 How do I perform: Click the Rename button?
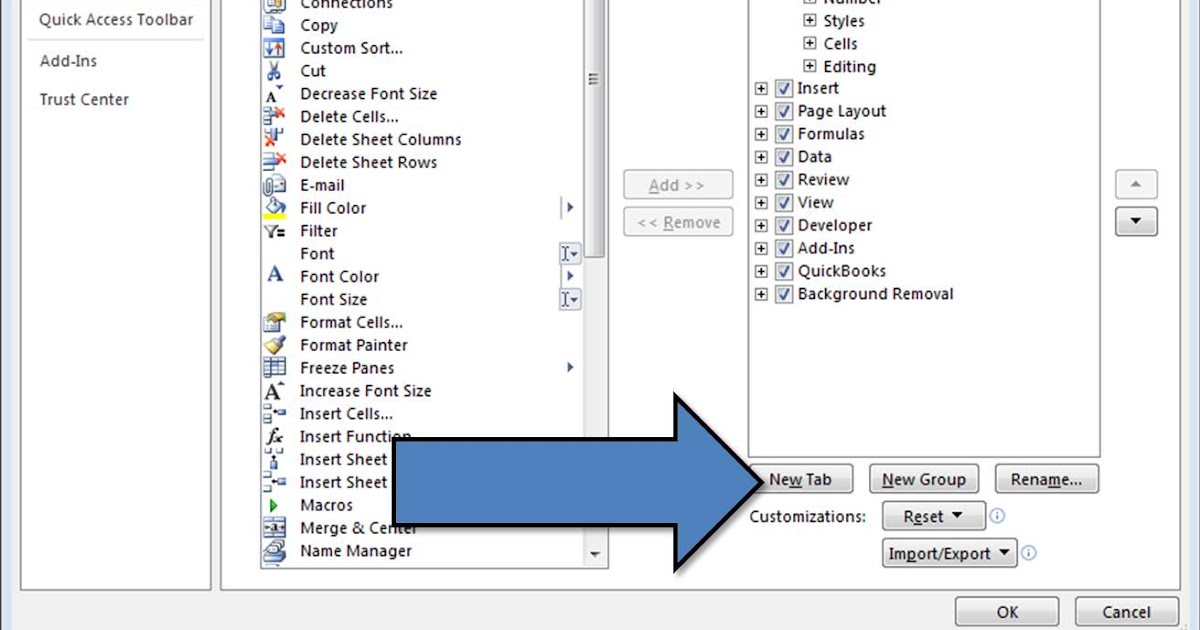[x=1046, y=479]
